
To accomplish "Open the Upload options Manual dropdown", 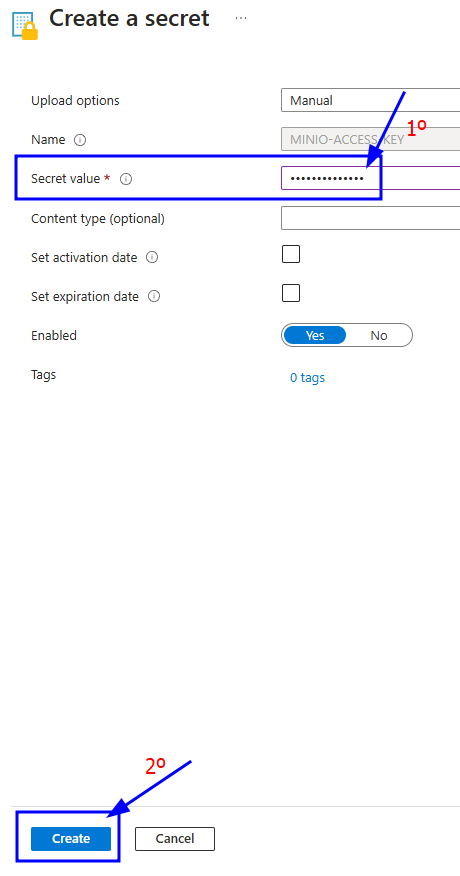I will tap(371, 101).
